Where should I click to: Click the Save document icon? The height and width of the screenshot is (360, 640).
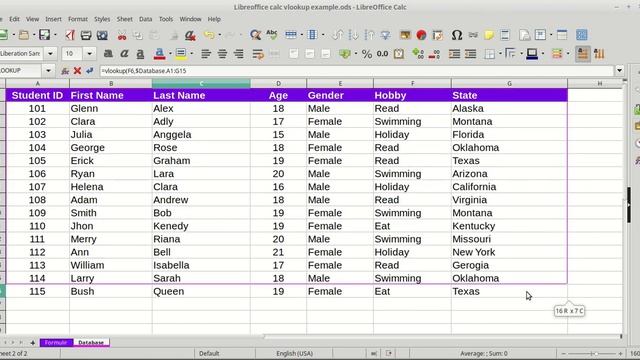(44, 35)
